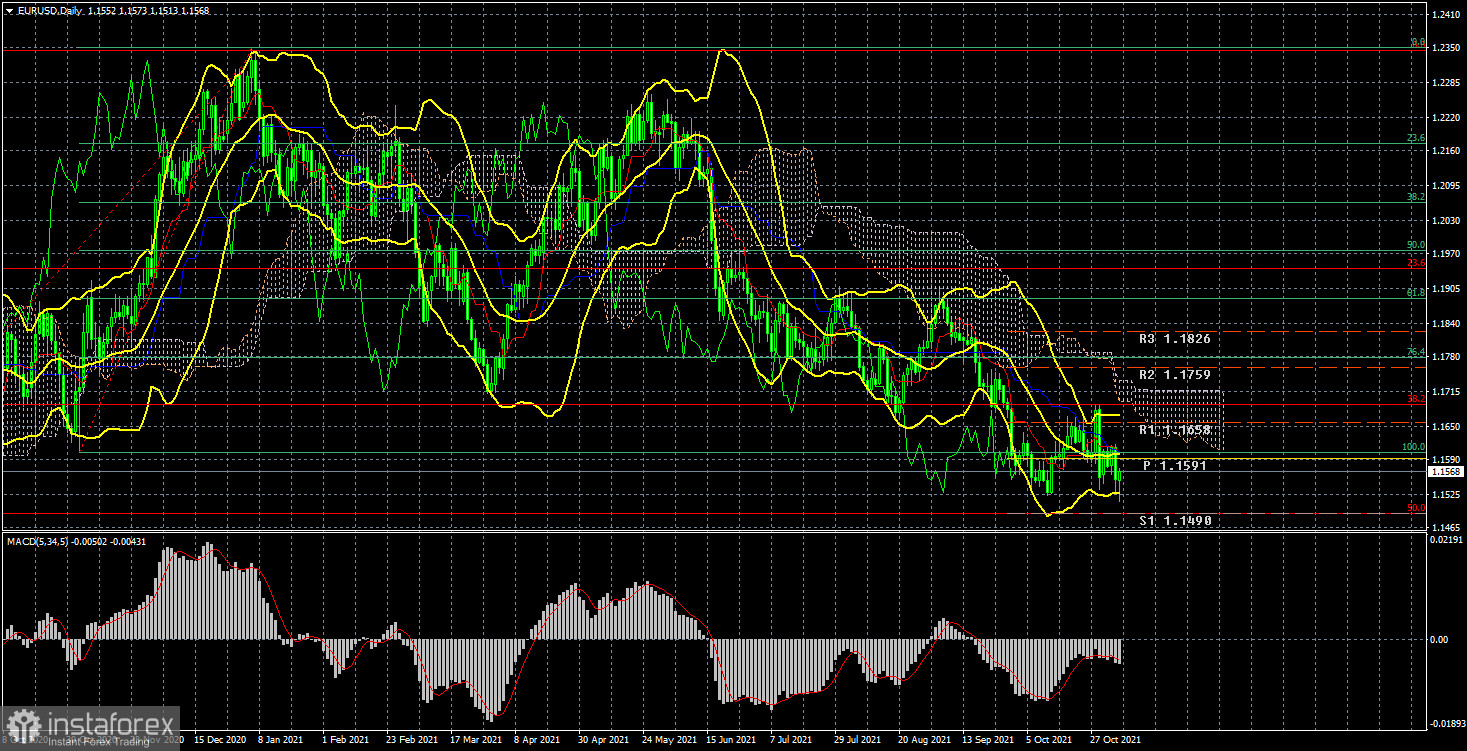Screen dimensions: 1467x751
Task: Click the current price tag 1.1568
Action: (1445, 471)
